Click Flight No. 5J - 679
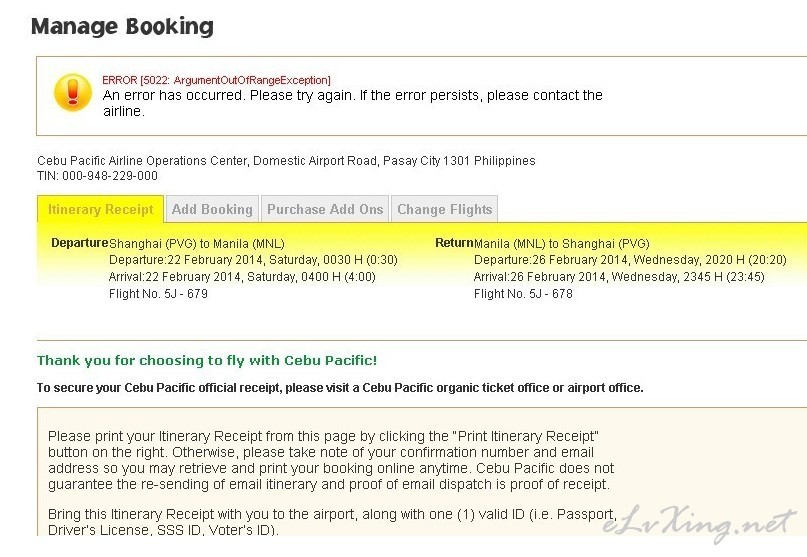807x557 pixels. click(x=159, y=294)
